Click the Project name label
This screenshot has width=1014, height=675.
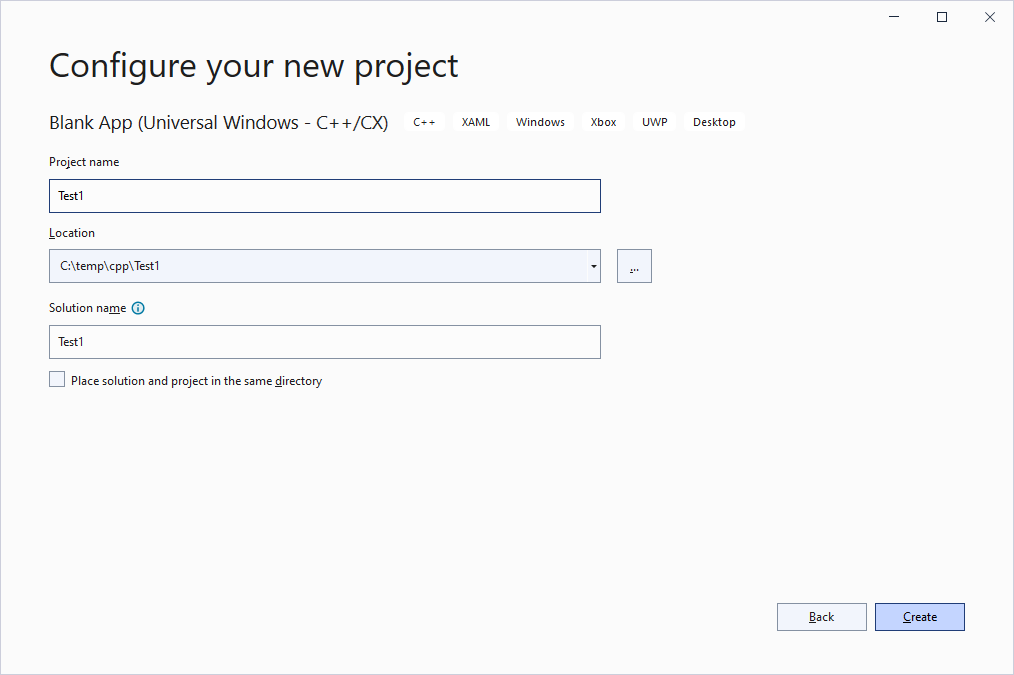click(84, 162)
